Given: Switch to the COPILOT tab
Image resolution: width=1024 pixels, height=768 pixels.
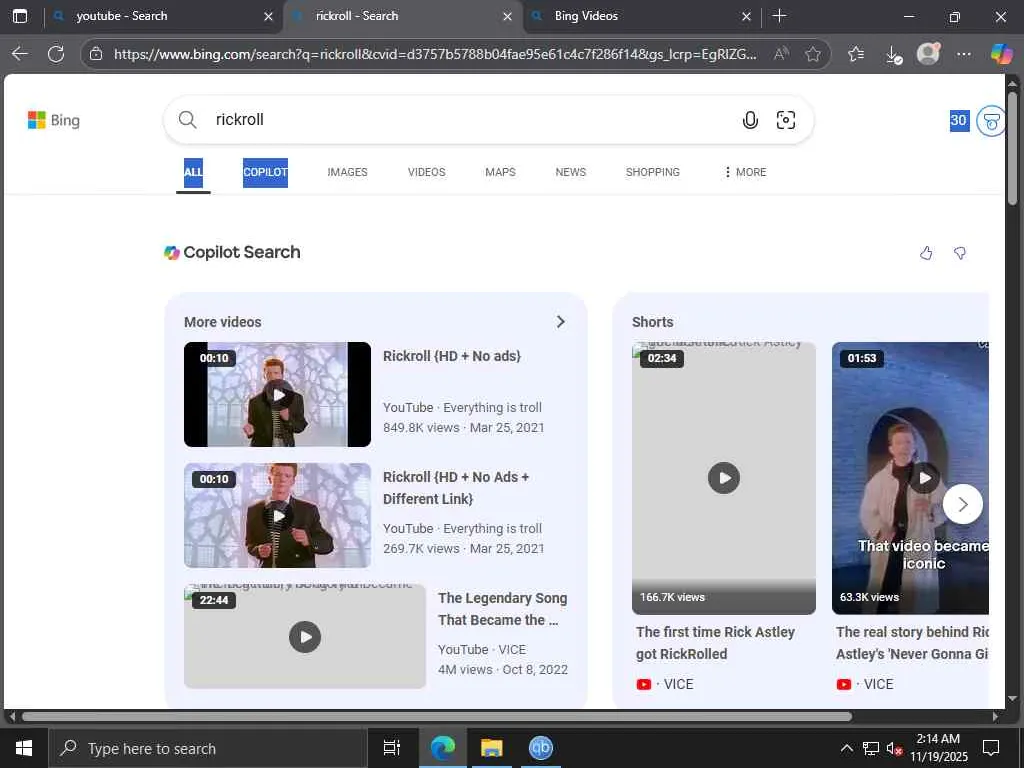Looking at the screenshot, I should [x=265, y=172].
